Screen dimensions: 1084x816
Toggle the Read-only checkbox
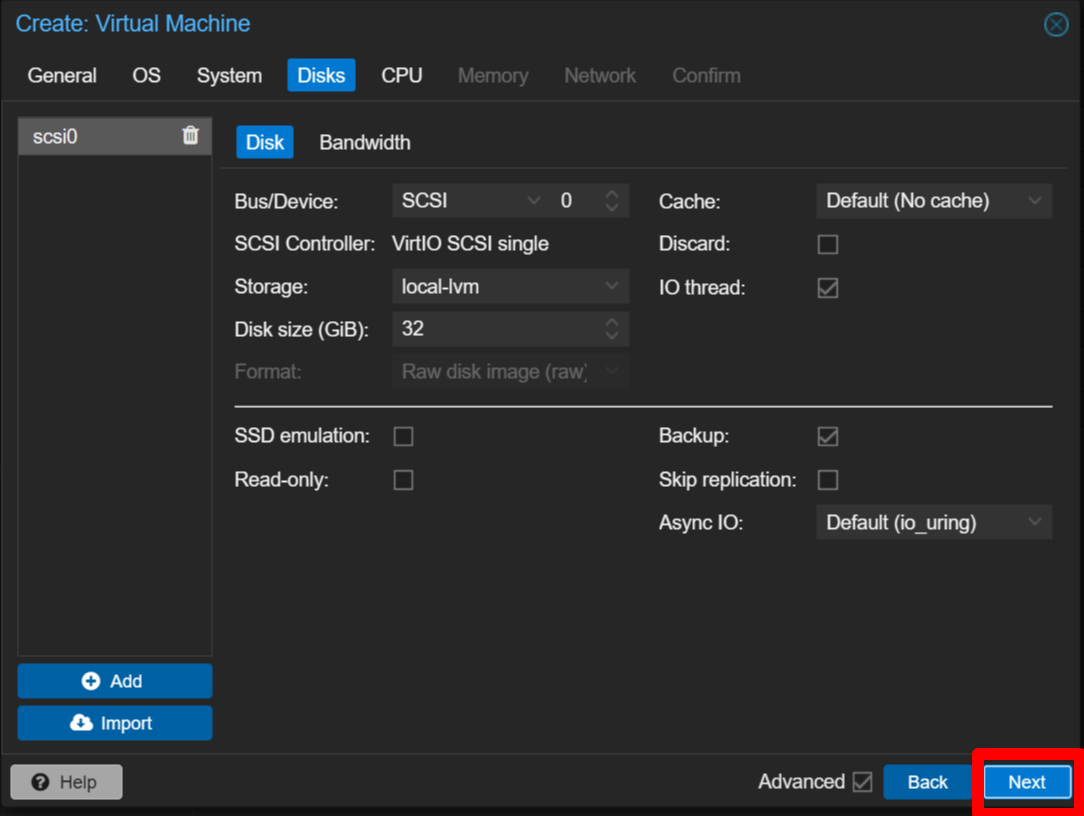(403, 480)
